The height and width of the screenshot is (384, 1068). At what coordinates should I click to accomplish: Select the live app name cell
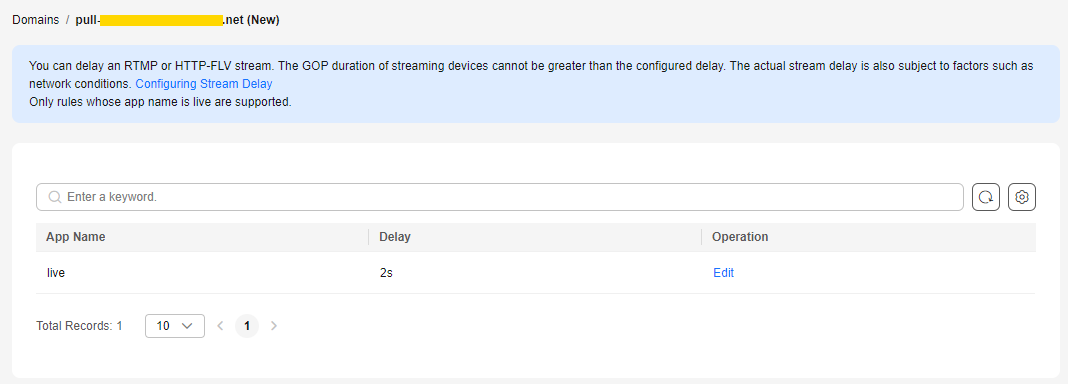(x=56, y=272)
